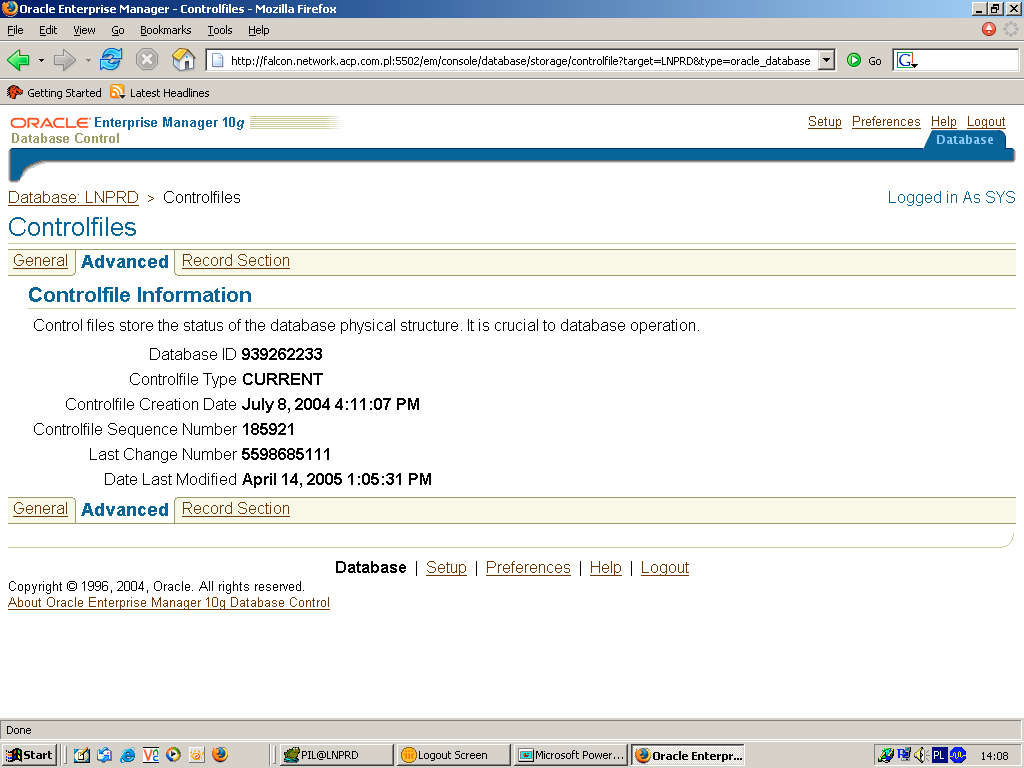Click the PL language indicator
Viewport: 1024px width, 768px height.
[939, 756]
